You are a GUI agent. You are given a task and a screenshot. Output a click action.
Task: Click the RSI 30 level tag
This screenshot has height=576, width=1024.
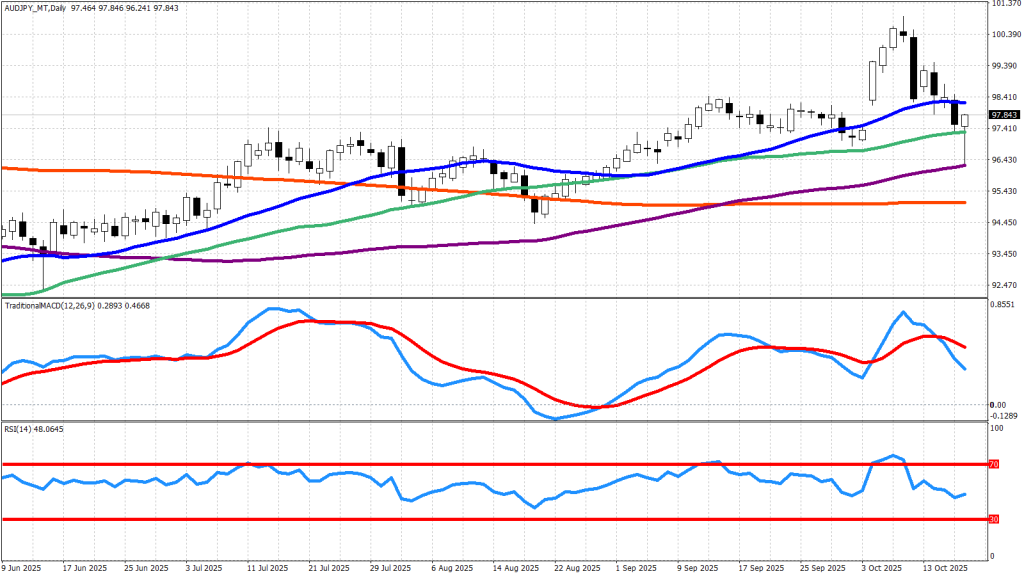(x=994, y=519)
